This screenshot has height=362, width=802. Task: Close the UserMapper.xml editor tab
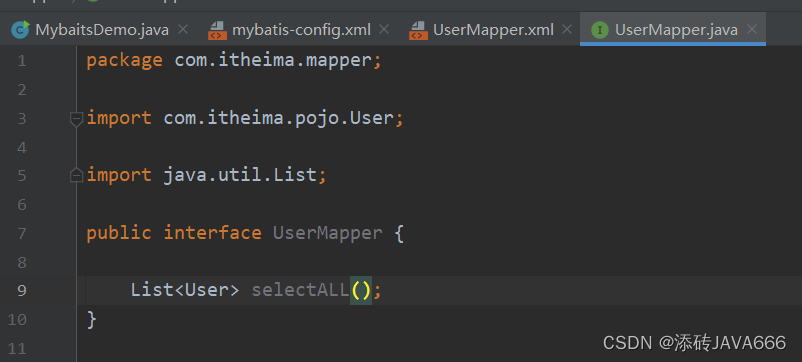pyautogui.click(x=567, y=30)
